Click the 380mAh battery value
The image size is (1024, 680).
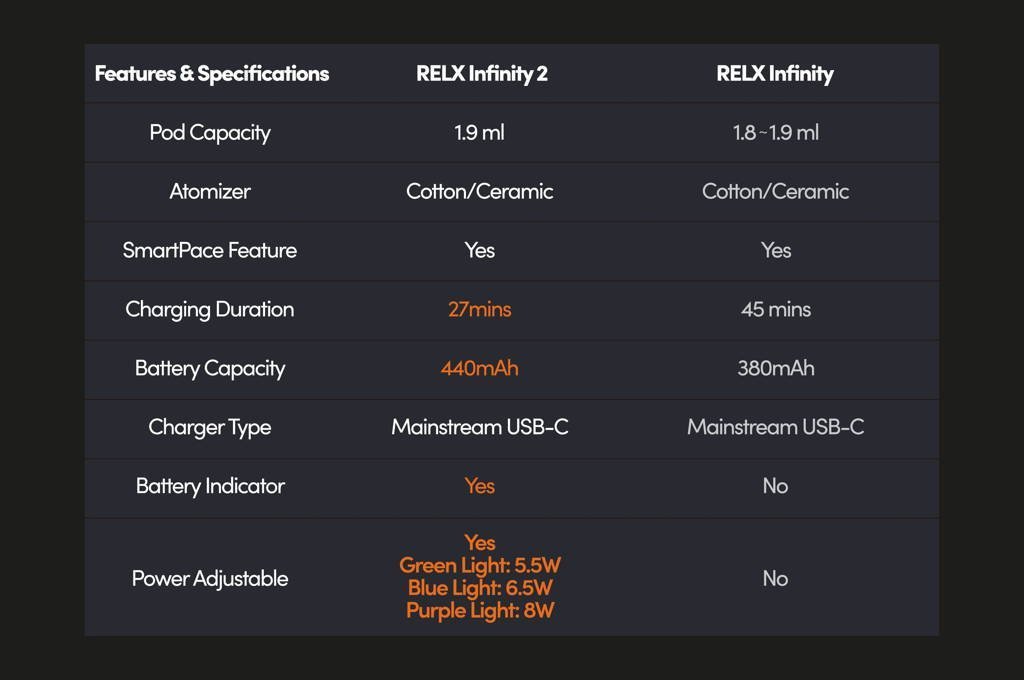pyautogui.click(x=775, y=369)
